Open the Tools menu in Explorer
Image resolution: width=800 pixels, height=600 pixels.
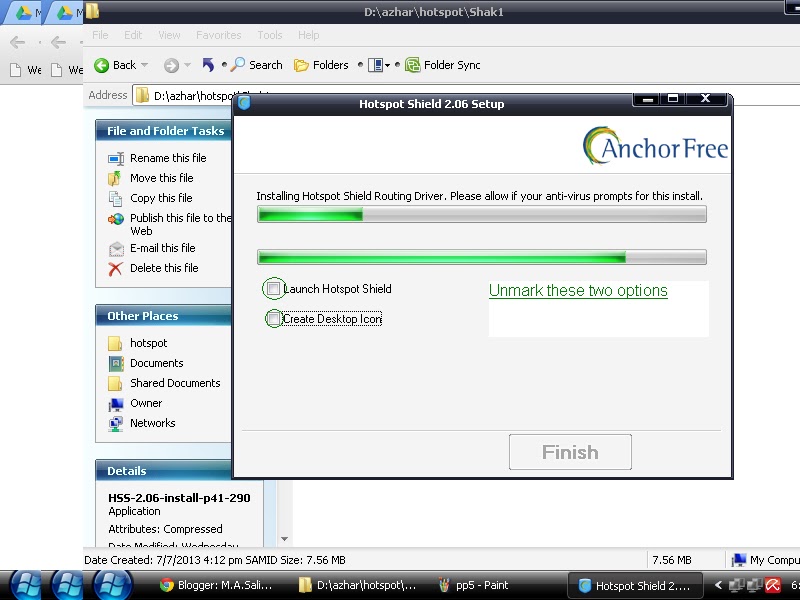[x=269, y=35]
